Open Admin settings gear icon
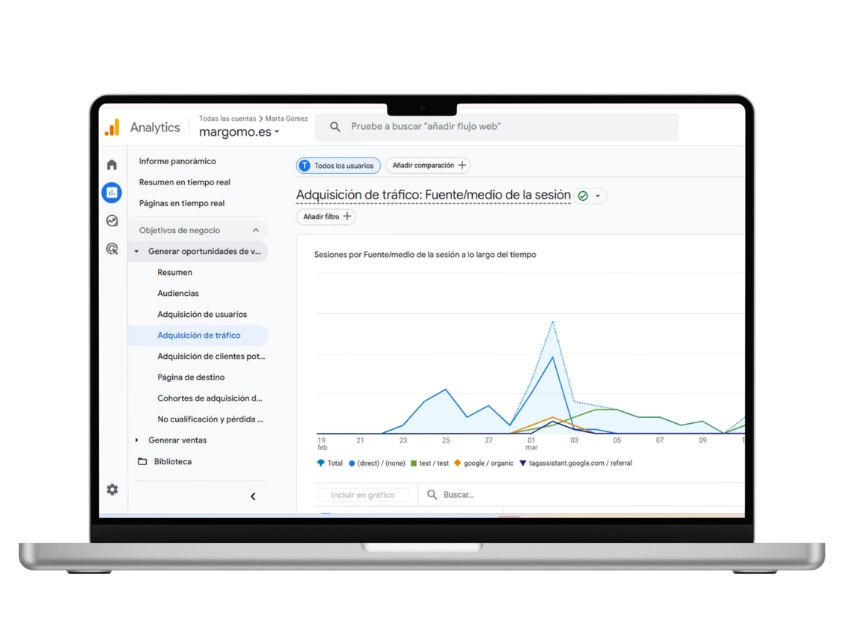The width and height of the screenshot is (844, 638). [112, 489]
